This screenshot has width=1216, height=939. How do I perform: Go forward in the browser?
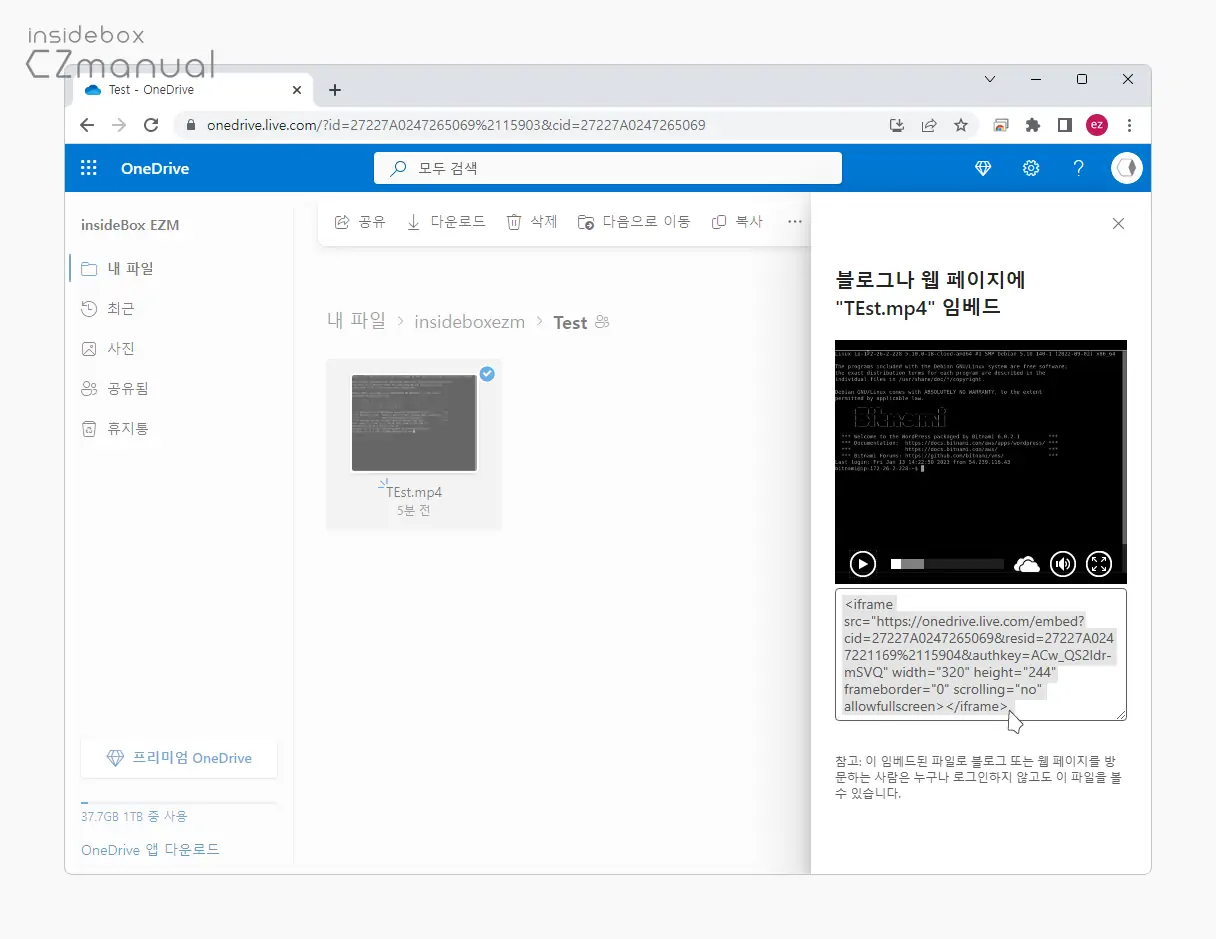119,125
